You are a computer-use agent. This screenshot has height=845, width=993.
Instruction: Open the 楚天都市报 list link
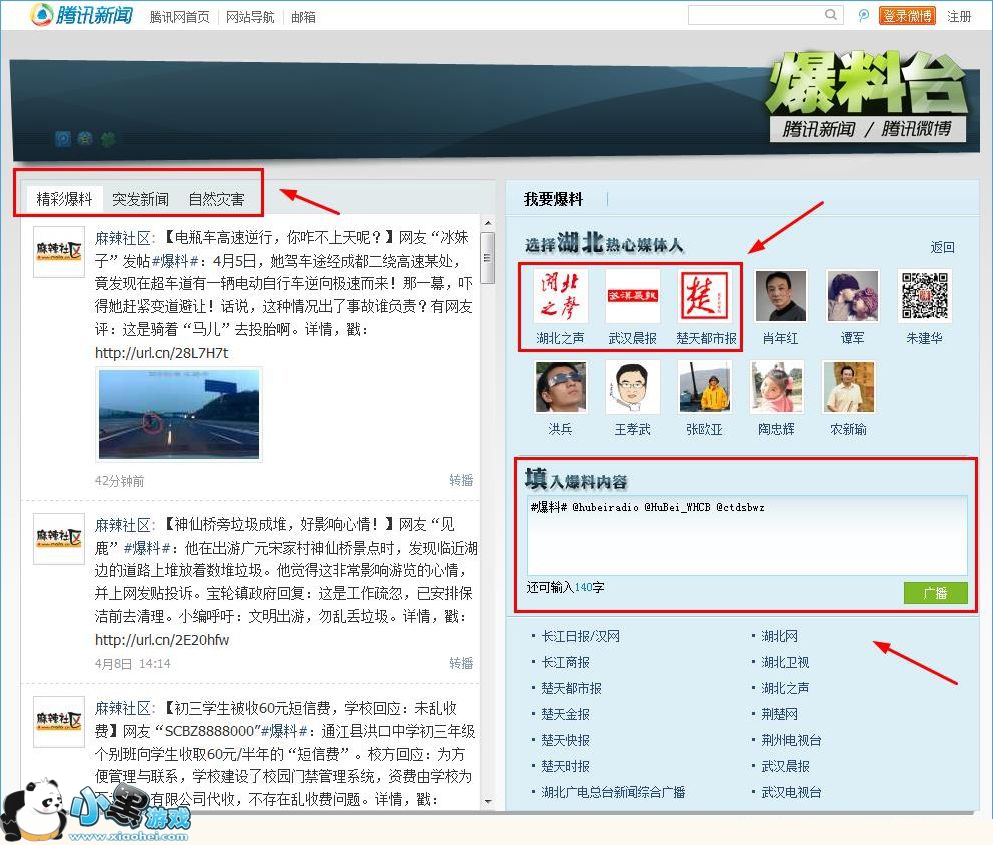pos(572,688)
